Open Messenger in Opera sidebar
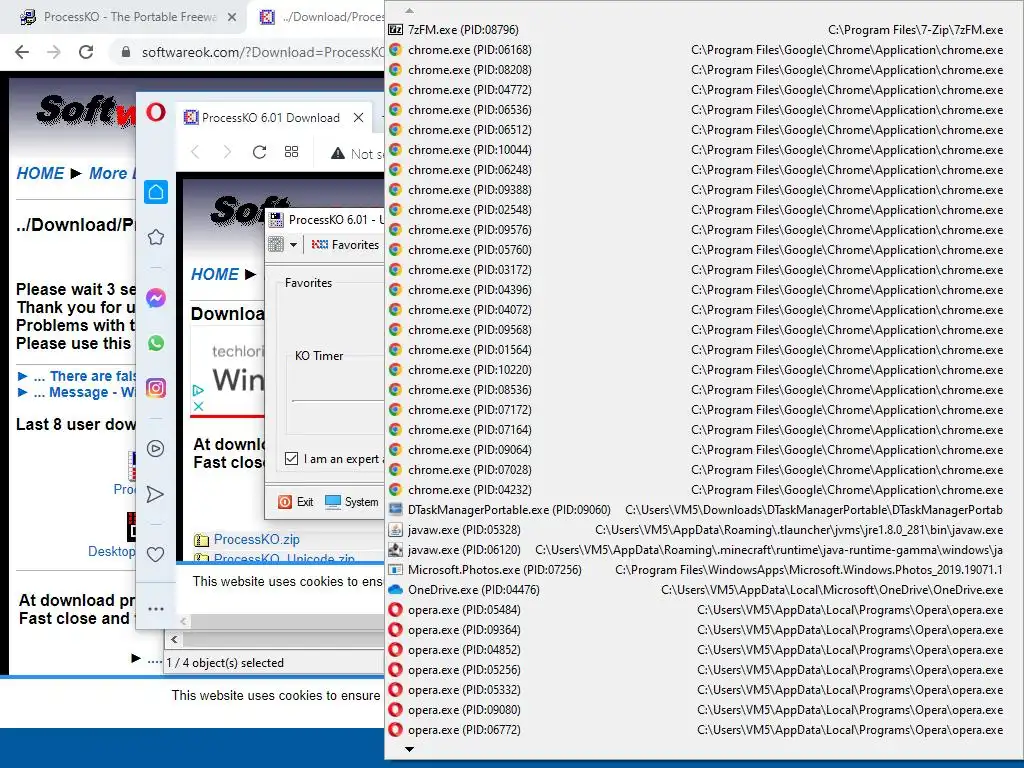1024x768 pixels. 155,298
